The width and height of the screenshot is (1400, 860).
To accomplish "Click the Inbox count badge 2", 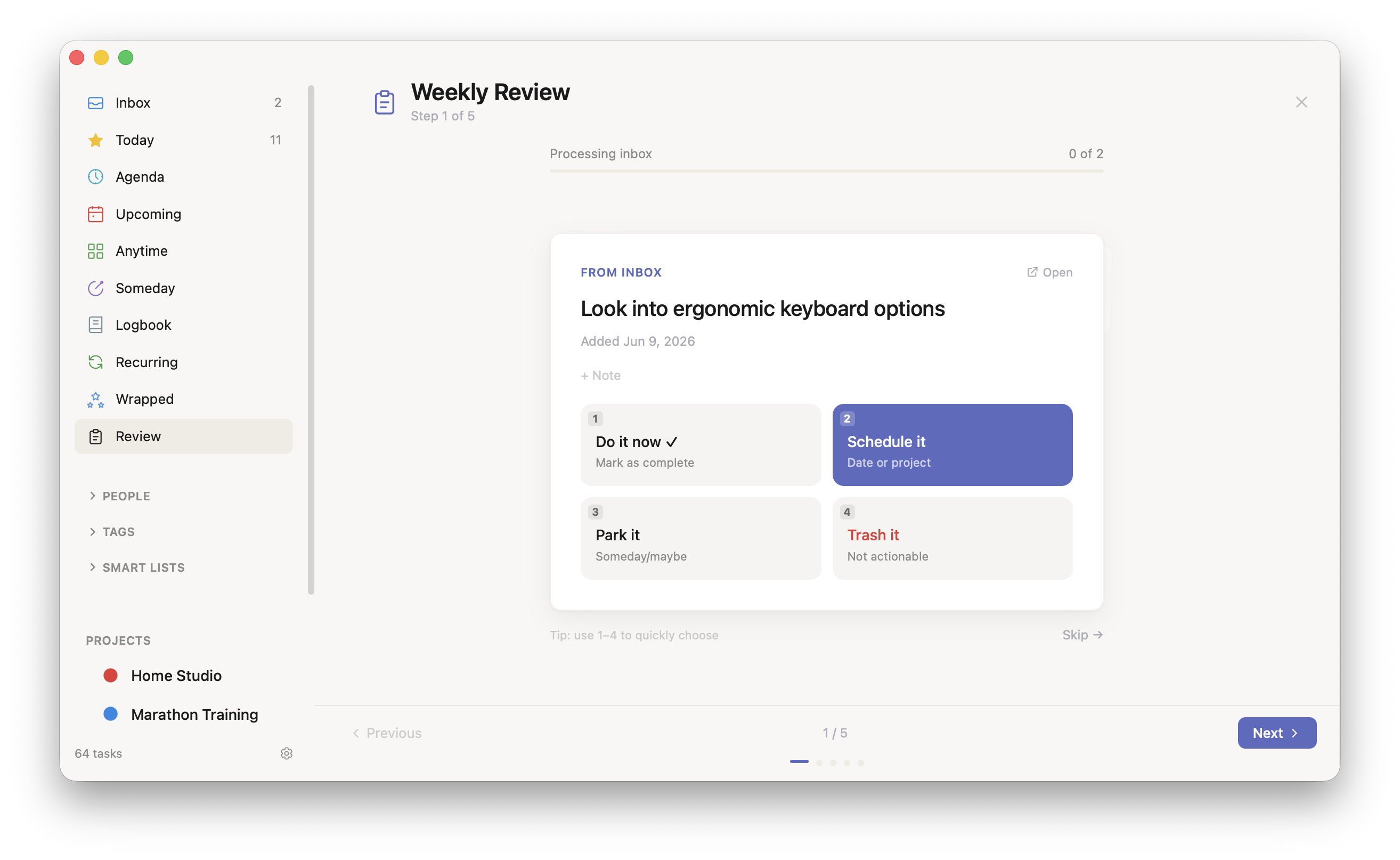I will pyautogui.click(x=278, y=103).
